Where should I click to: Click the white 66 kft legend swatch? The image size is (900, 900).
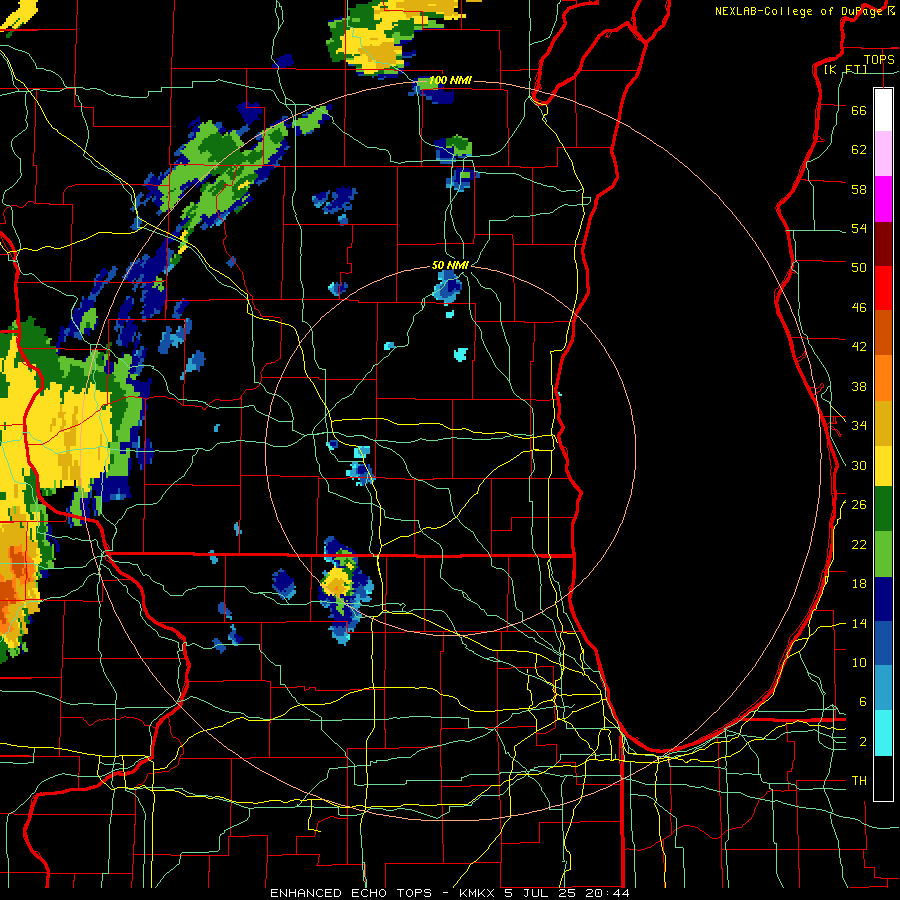pyautogui.click(x=883, y=110)
